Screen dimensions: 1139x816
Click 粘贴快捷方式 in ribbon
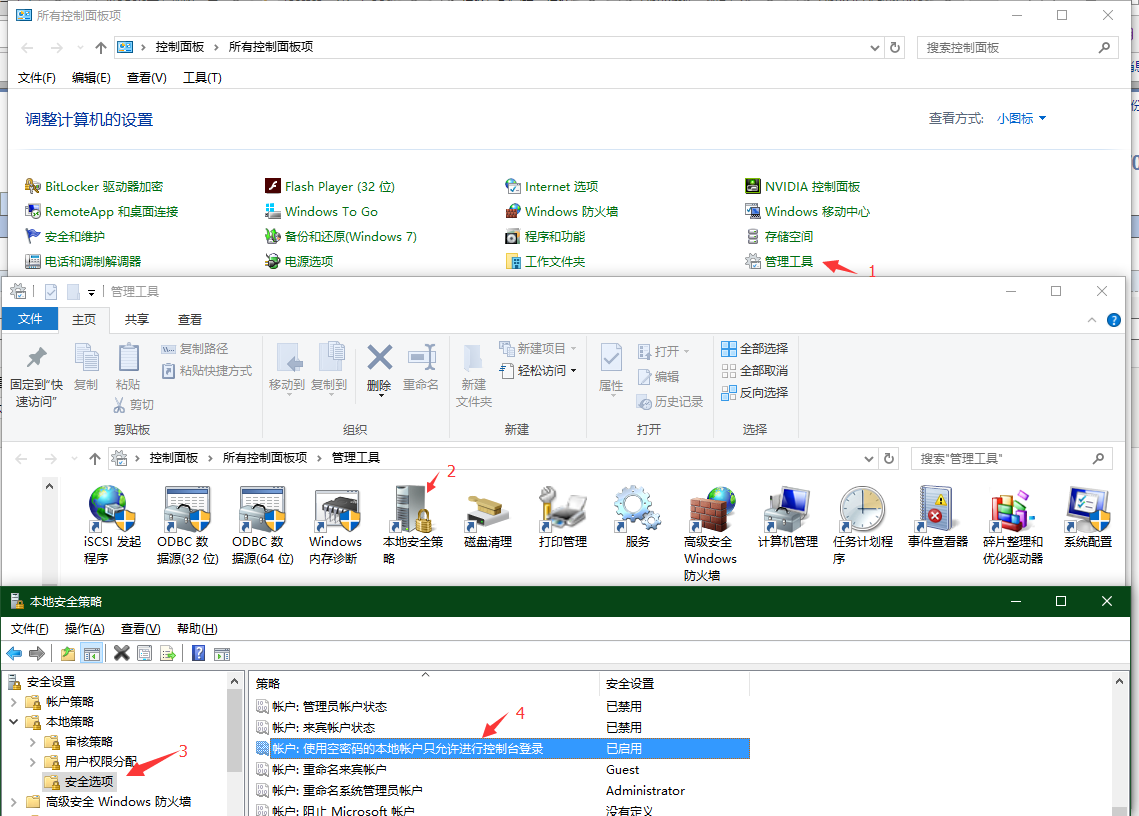pyautogui.click(x=206, y=371)
